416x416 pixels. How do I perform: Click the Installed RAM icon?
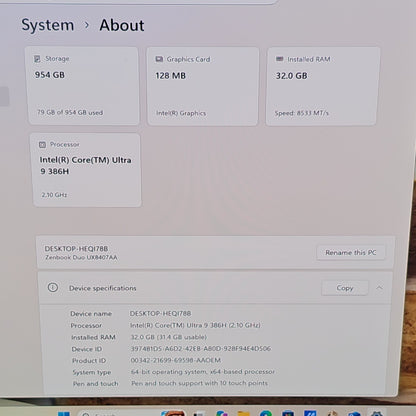pyautogui.click(x=279, y=59)
